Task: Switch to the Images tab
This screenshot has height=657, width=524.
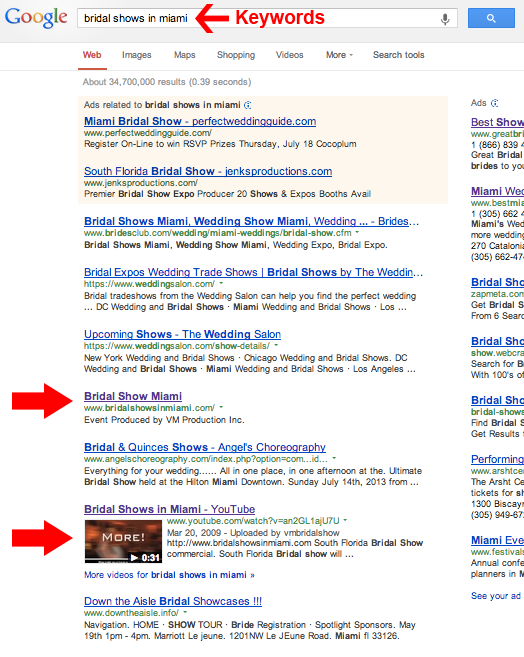Action: (137, 55)
